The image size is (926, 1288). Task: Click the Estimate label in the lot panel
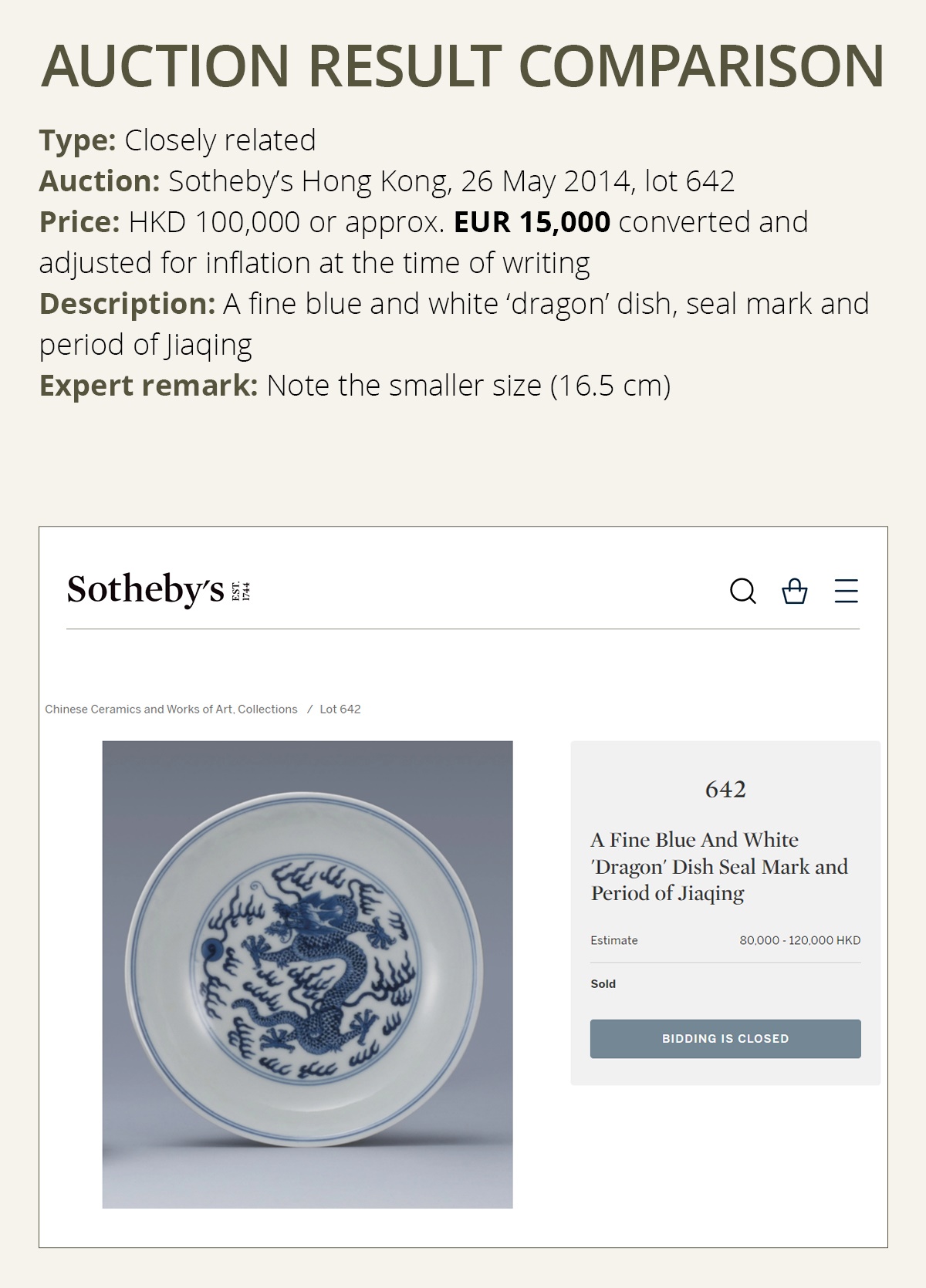coord(614,940)
